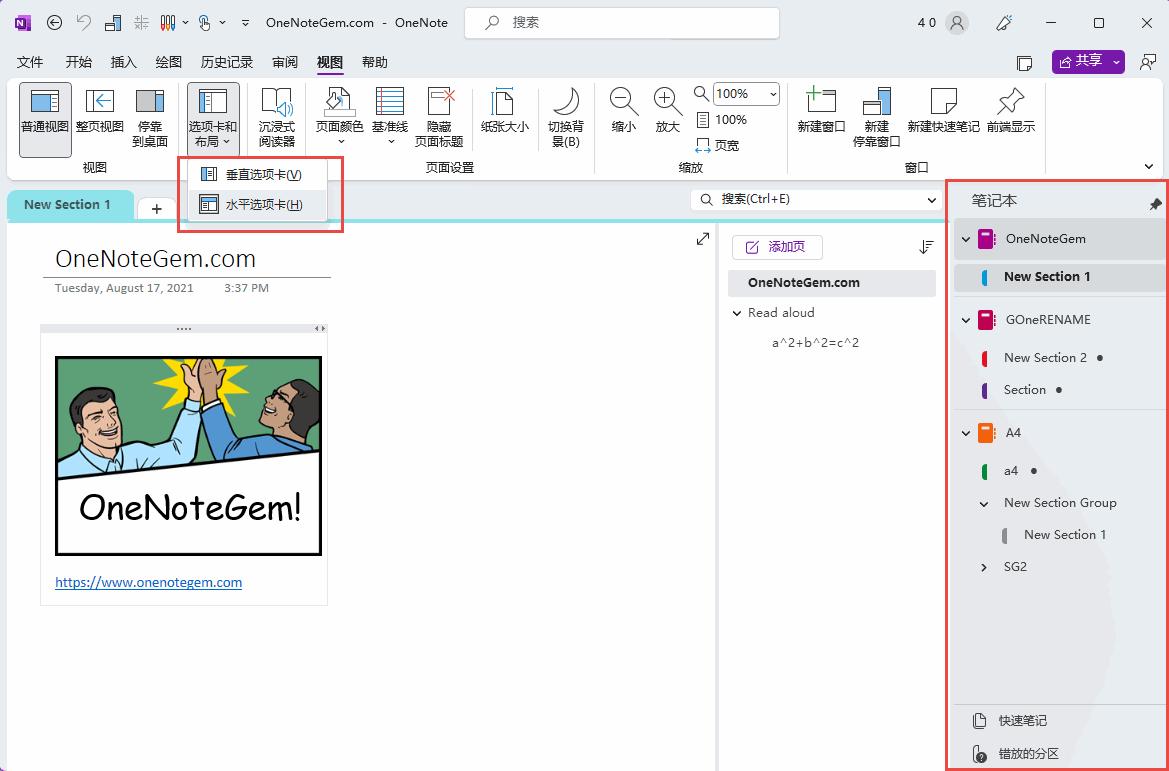Switch to the 插入 Insert tab
The height and width of the screenshot is (771, 1169).
pyautogui.click(x=124, y=63)
